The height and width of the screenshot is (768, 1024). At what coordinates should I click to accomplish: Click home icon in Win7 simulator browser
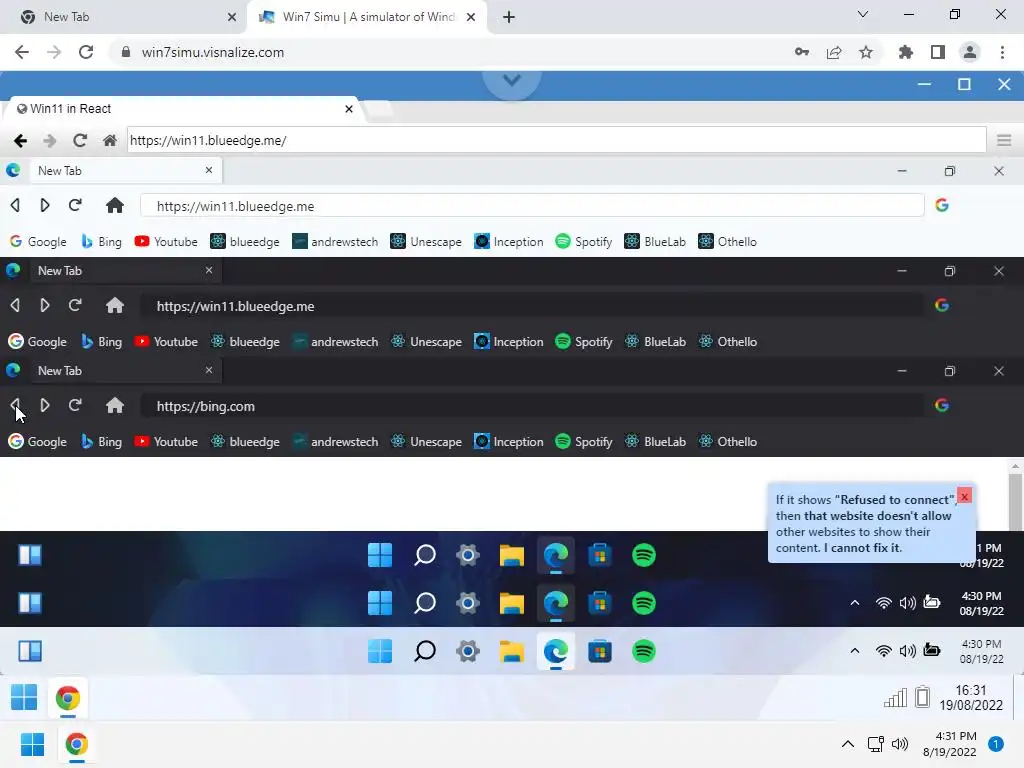(110, 140)
